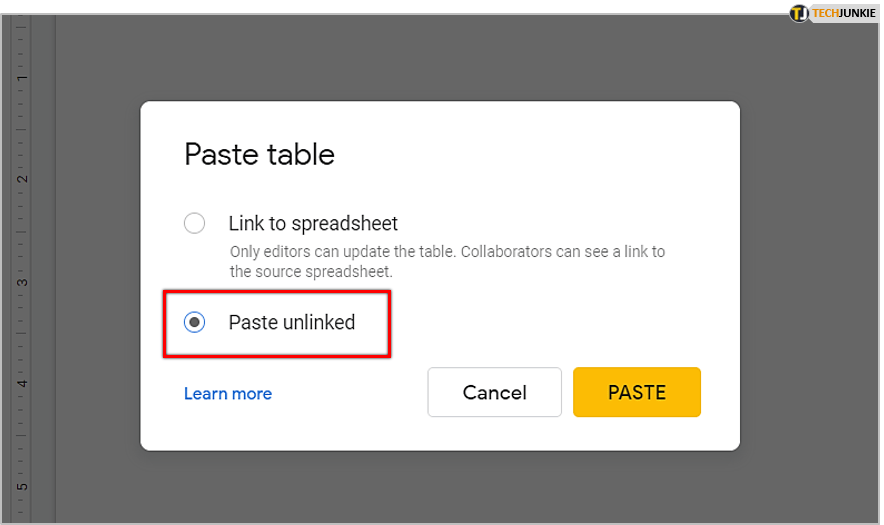Select the Paste unlinked radio button
This screenshot has width=884, height=525.
[195, 322]
